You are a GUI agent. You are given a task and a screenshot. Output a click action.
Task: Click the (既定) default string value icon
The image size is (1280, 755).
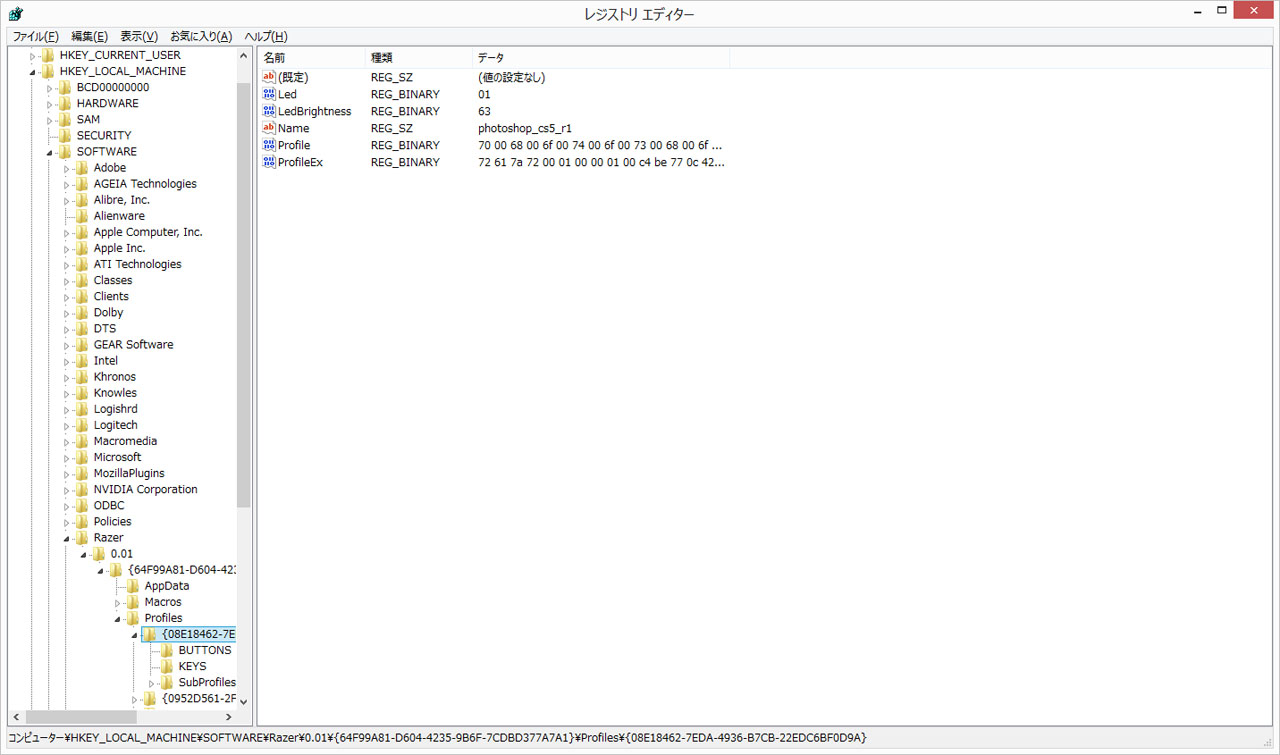click(x=268, y=77)
